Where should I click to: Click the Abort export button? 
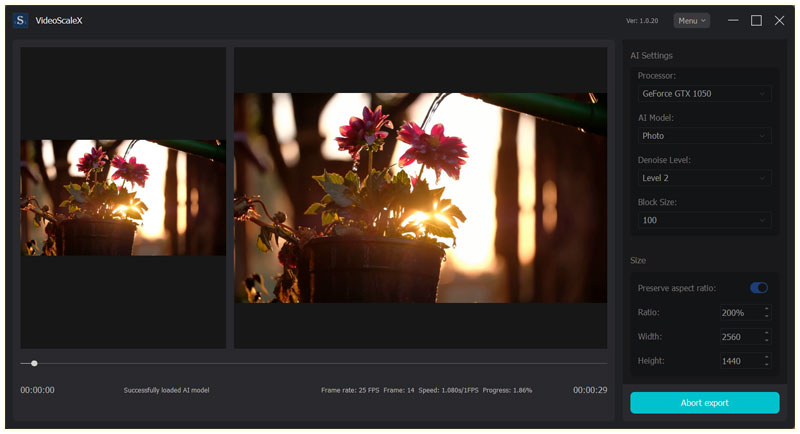coord(704,403)
